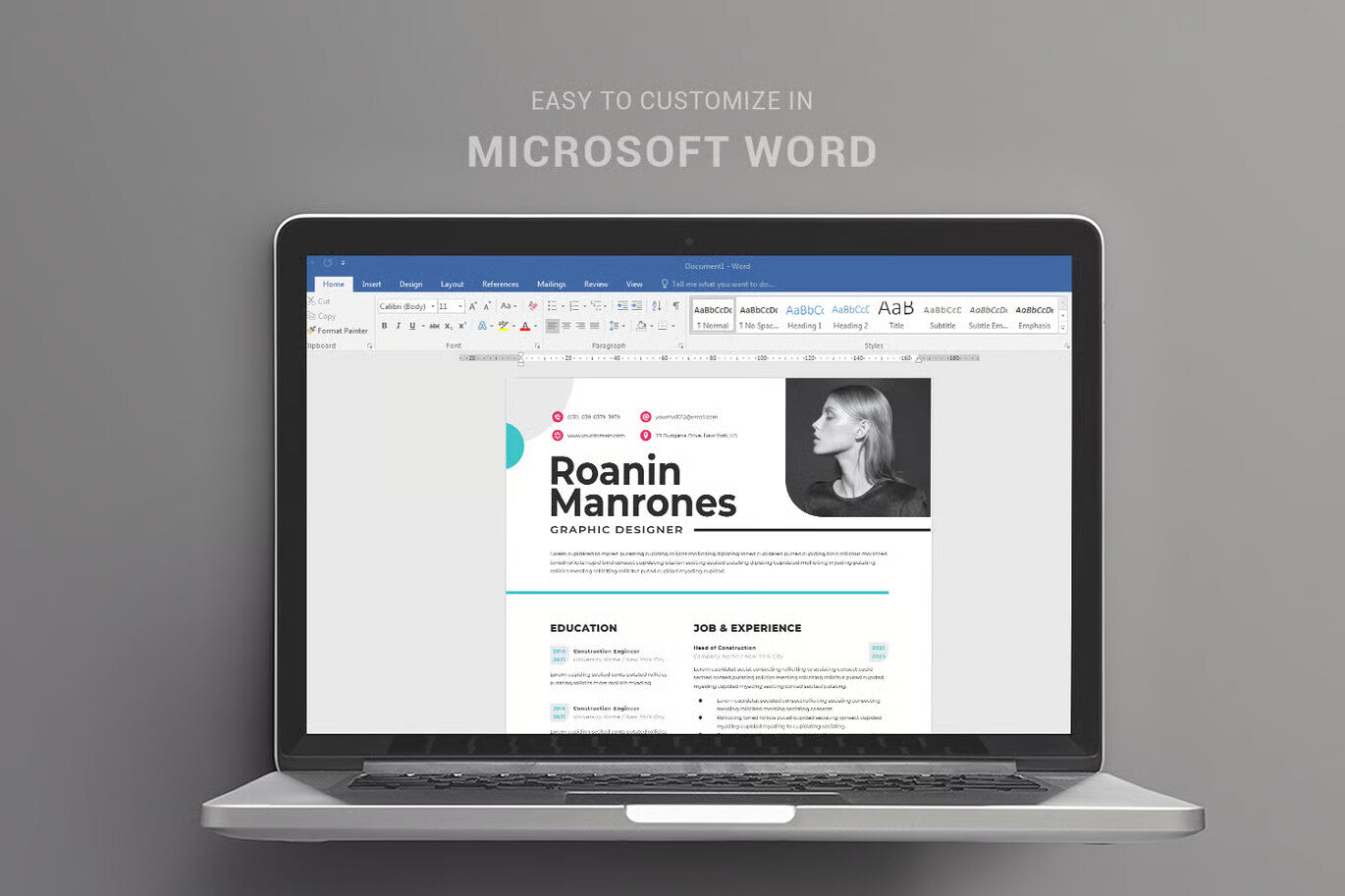Toggle Italic formatting
Image resolution: width=1345 pixels, height=896 pixels.
(x=398, y=326)
